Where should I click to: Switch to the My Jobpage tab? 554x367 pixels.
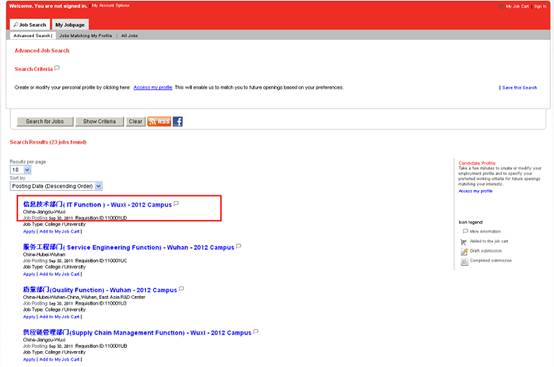70,25
